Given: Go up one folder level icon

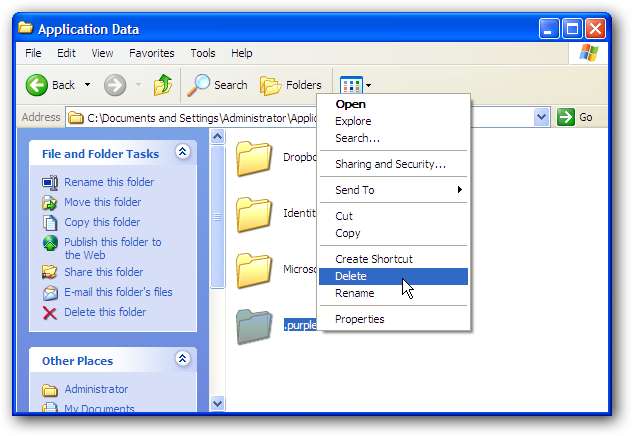Looking at the screenshot, I should click(163, 85).
